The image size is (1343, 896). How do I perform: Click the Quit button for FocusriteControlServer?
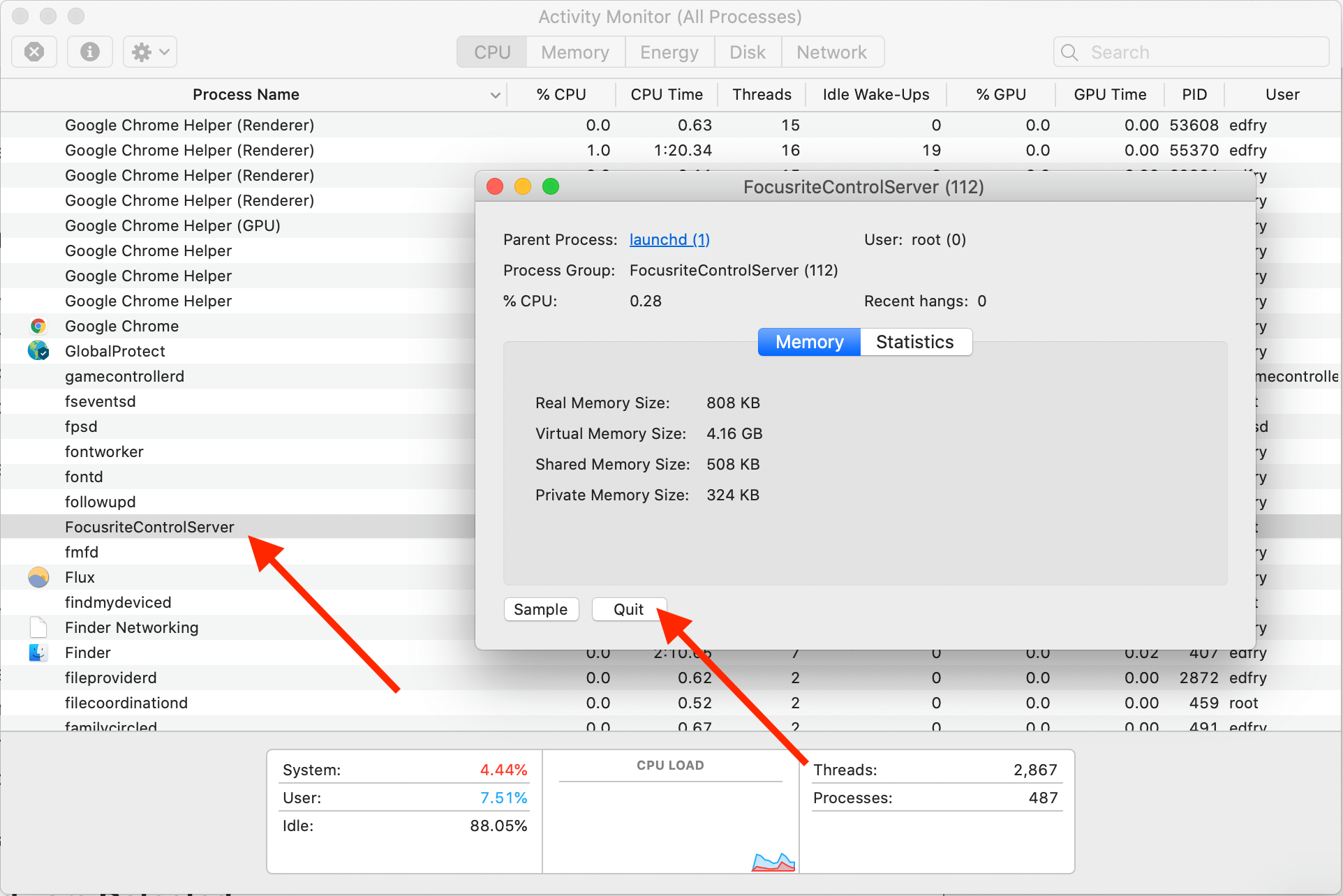(x=627, y=608)
